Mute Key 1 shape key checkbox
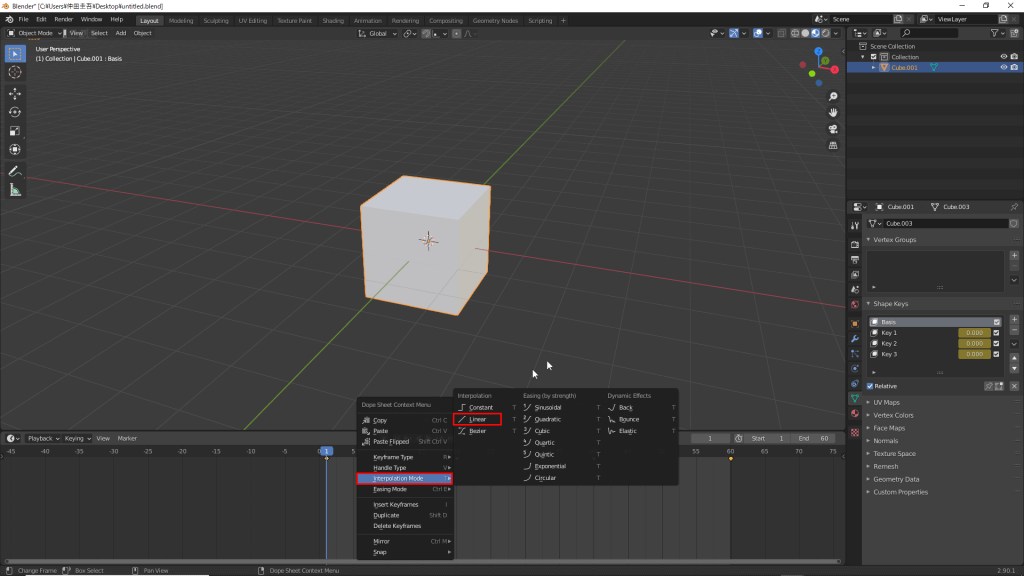This screenshot has width=1024, height=576. 996,332
